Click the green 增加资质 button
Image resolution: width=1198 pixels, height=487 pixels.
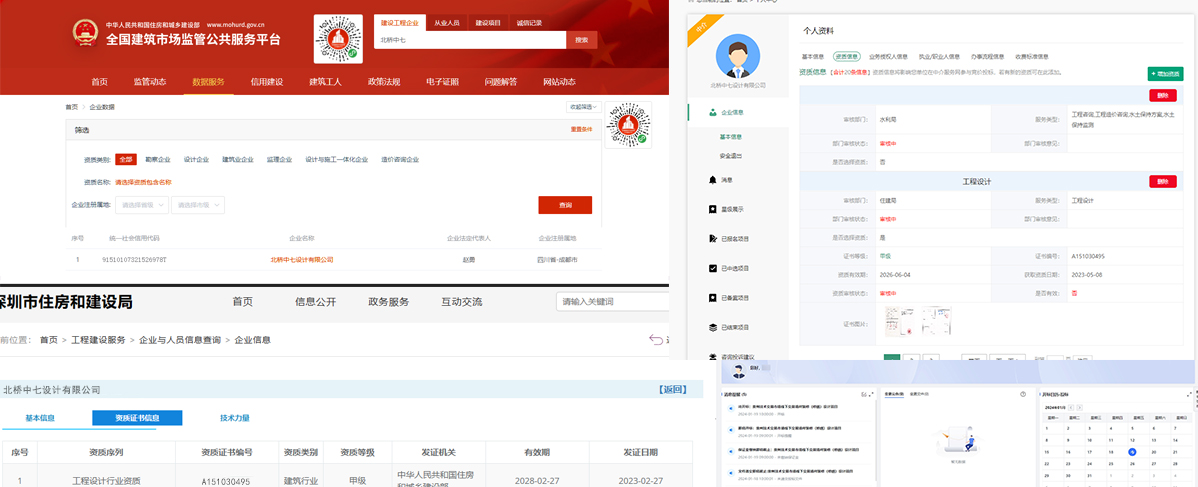[x=1165, y=74]
